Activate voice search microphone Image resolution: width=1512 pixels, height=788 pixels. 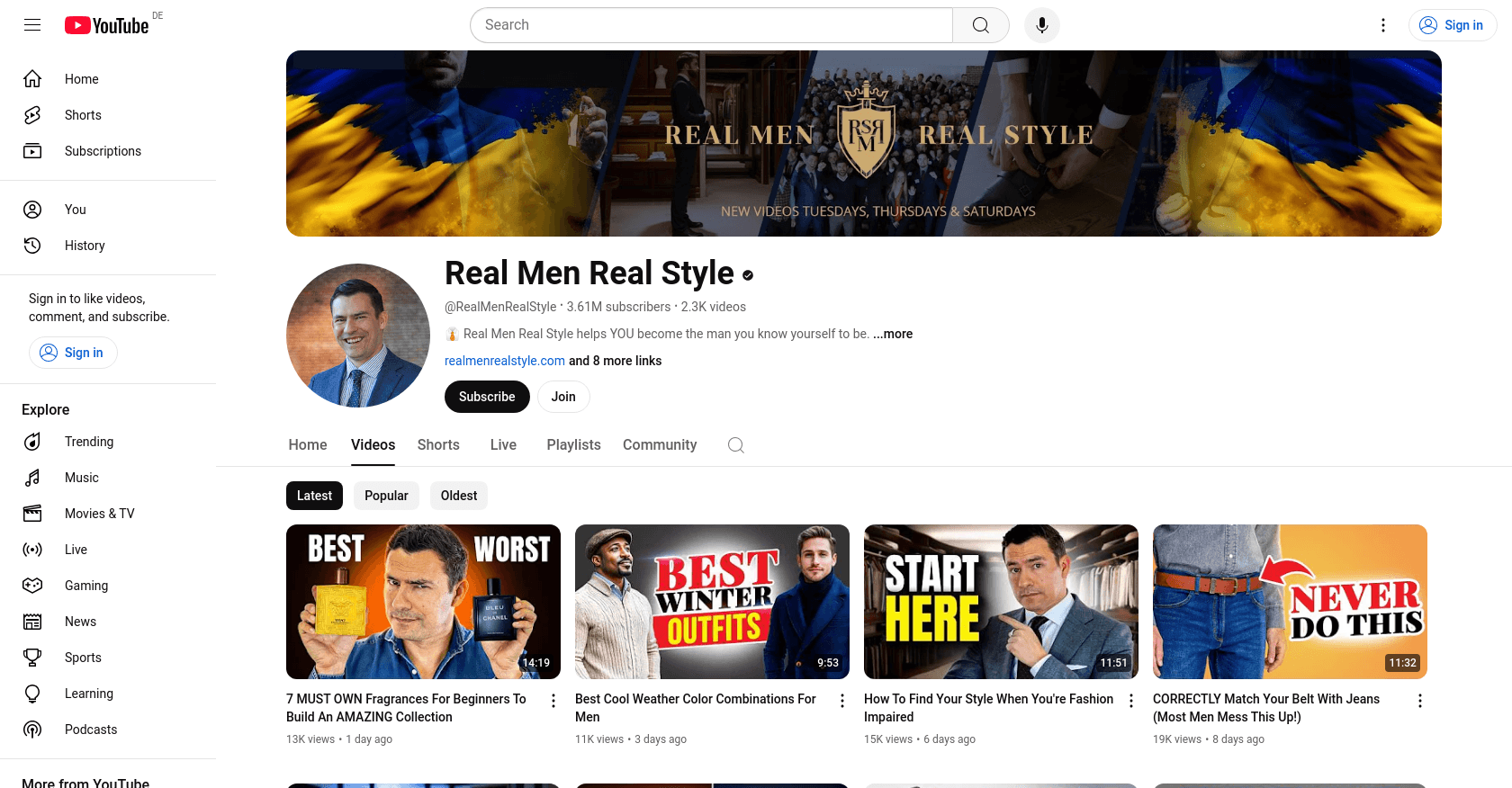coord(1041,25)
